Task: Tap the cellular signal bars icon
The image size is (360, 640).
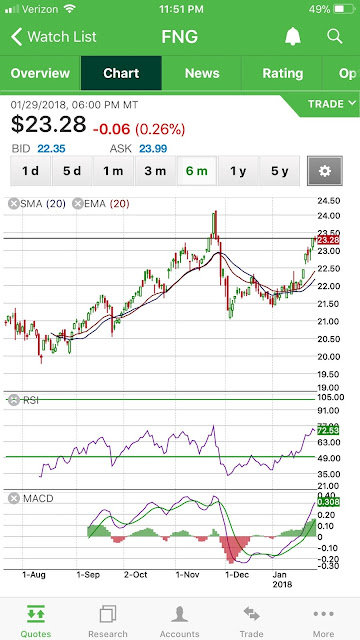Action: (12, 9)
